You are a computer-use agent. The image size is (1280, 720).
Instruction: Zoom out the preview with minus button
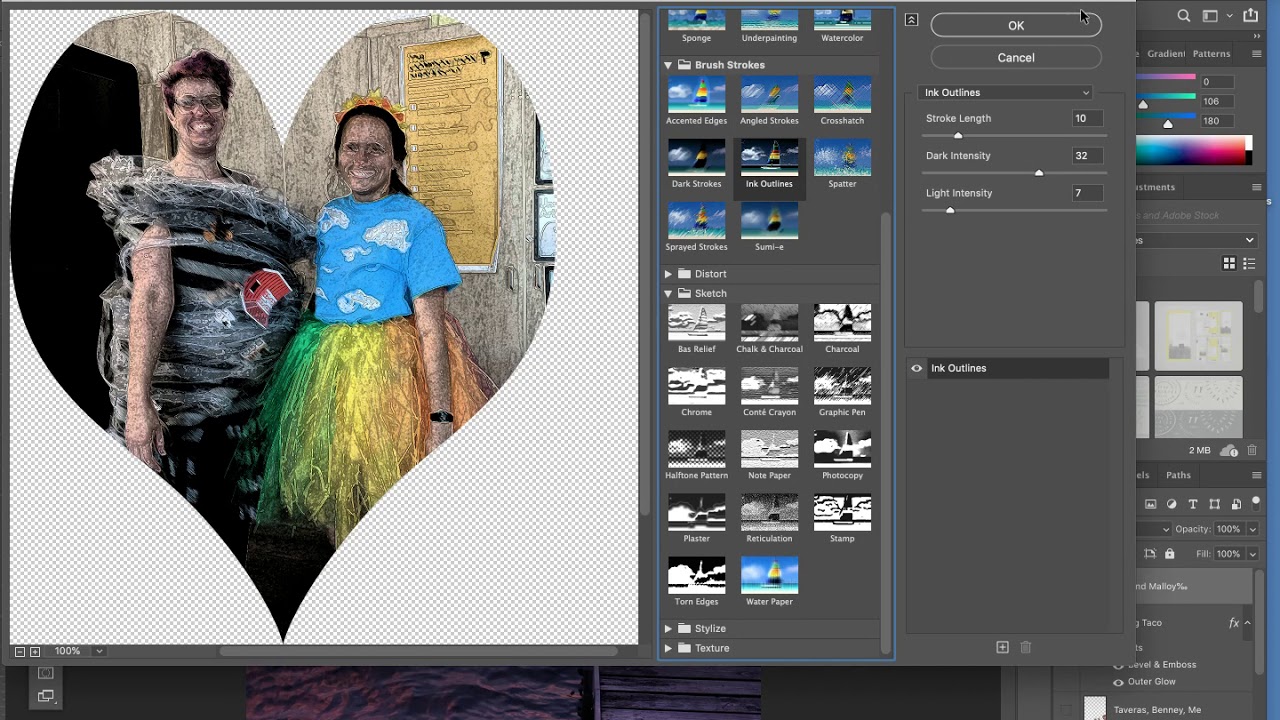pos(20,651)
